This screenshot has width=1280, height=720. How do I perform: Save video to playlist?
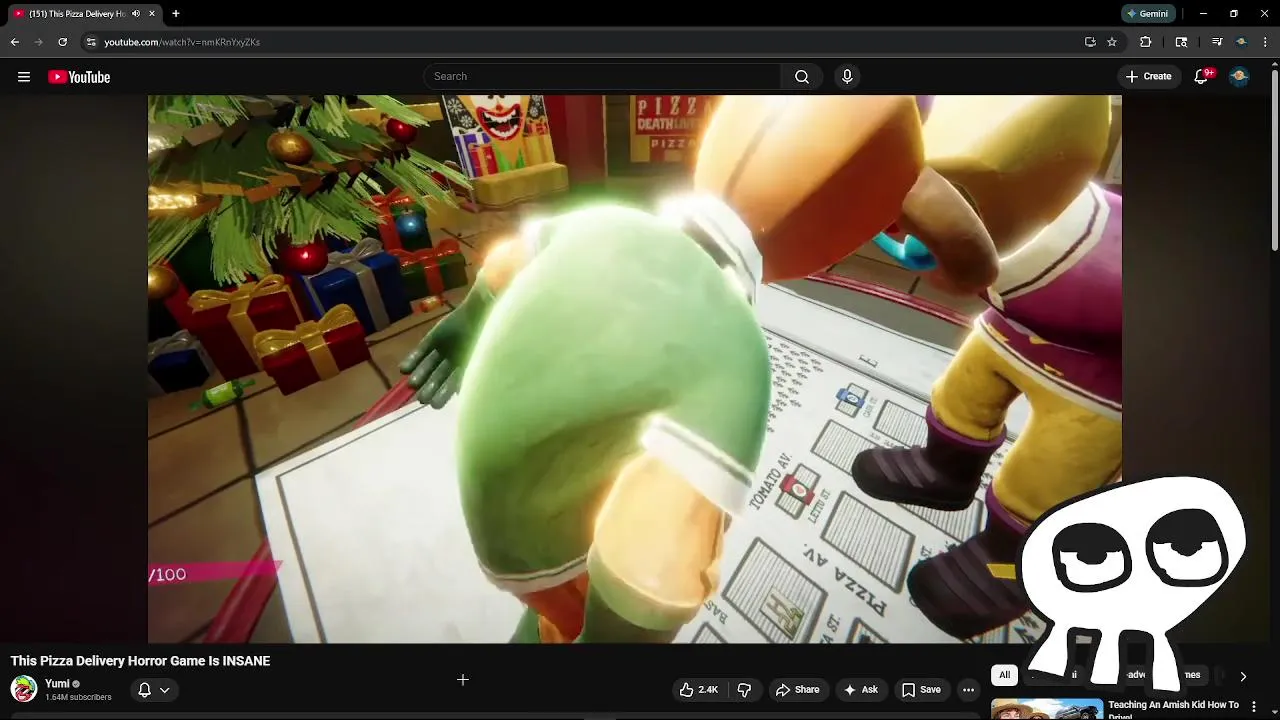pyautogui.click(x=921, y=690)
